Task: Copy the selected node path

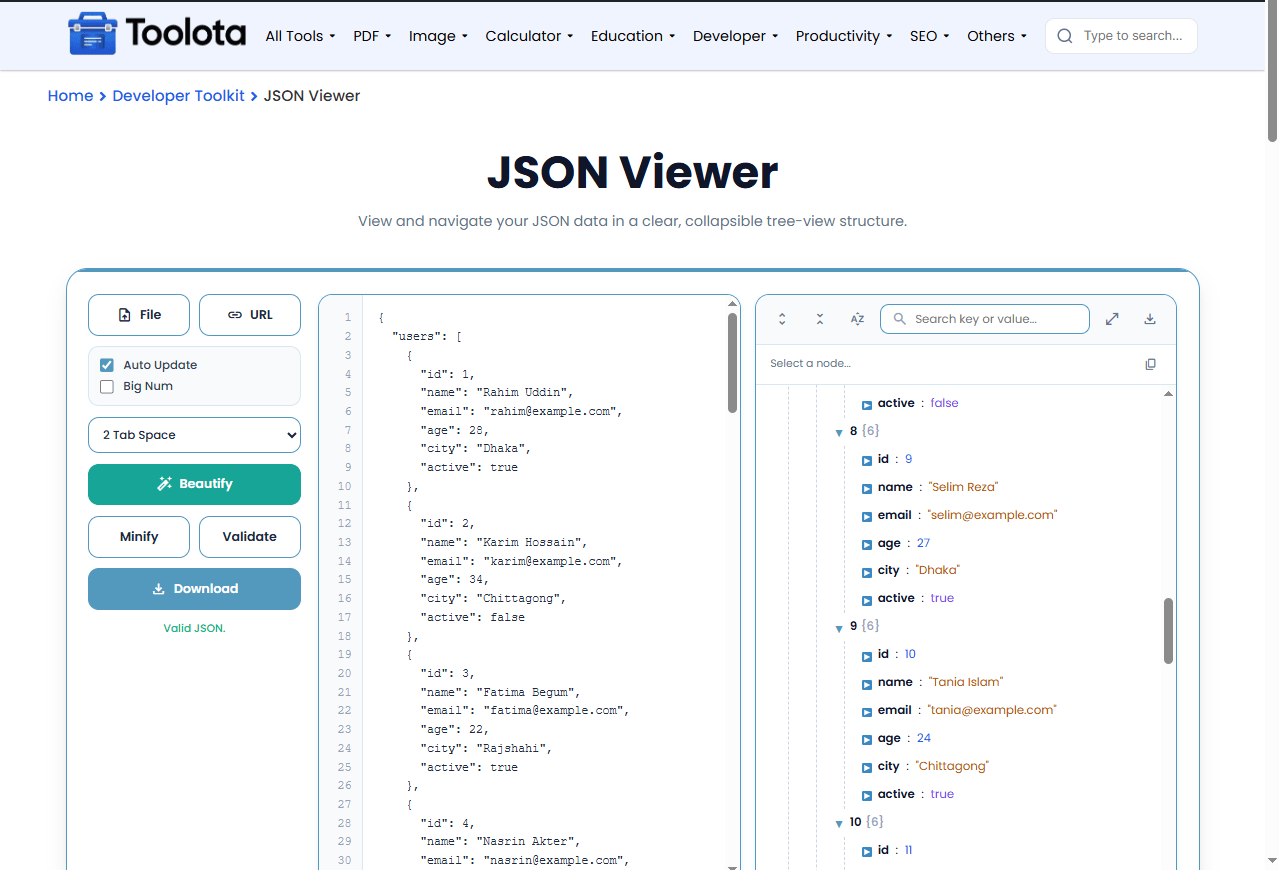Action: point(1150,364)
